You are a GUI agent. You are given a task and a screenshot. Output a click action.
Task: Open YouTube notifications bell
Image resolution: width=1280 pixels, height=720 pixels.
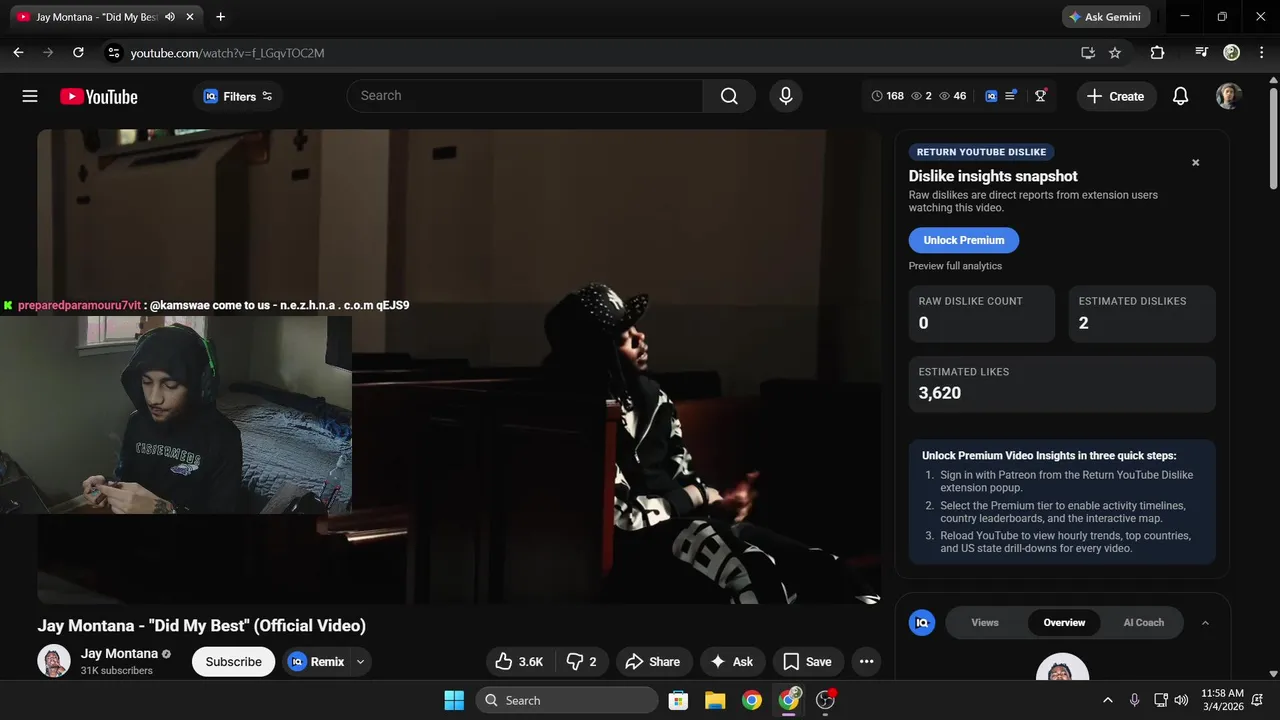[x=1180, y=96]
